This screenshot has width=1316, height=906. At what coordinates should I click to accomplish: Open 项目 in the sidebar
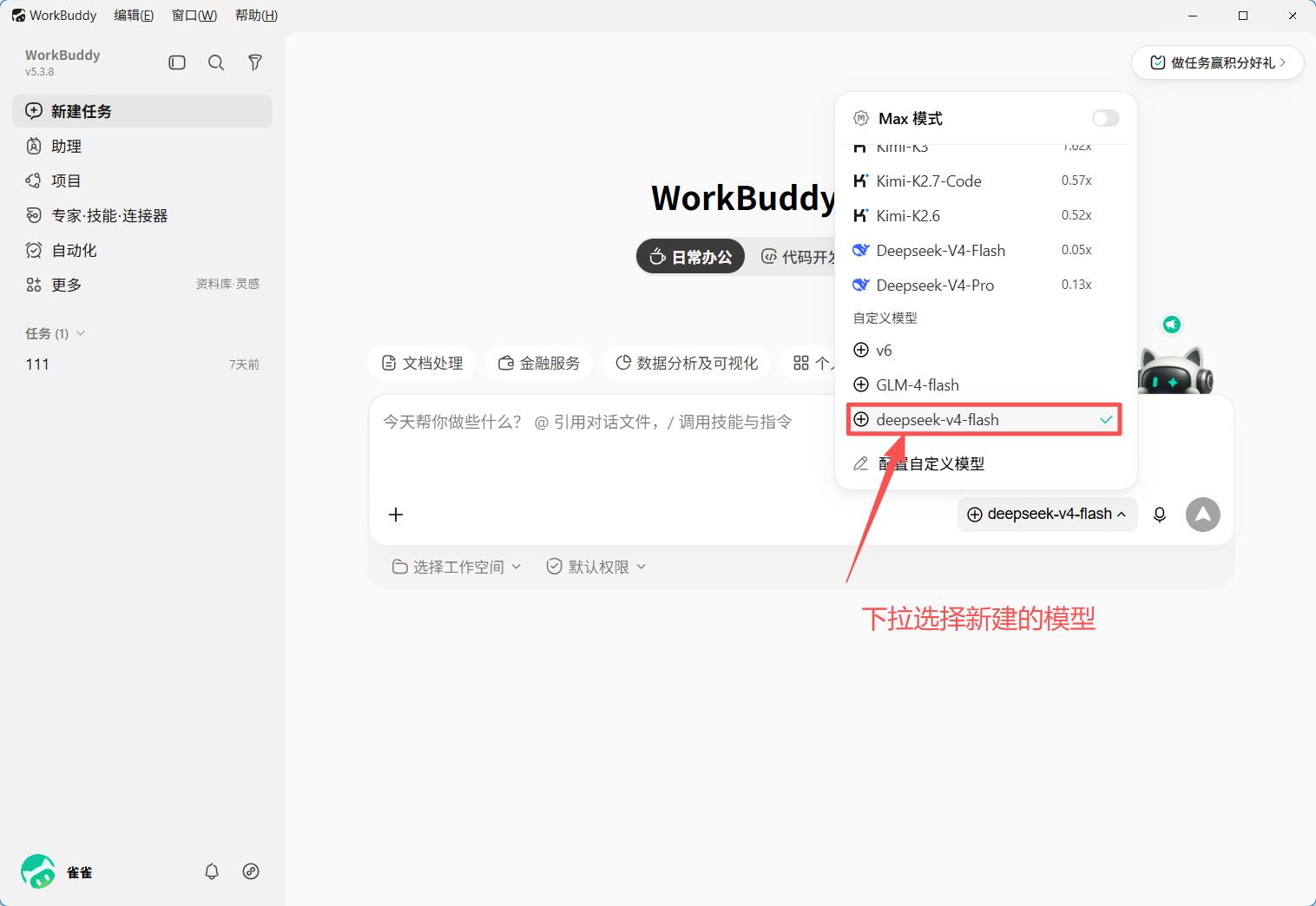click(x=142, y=181)
